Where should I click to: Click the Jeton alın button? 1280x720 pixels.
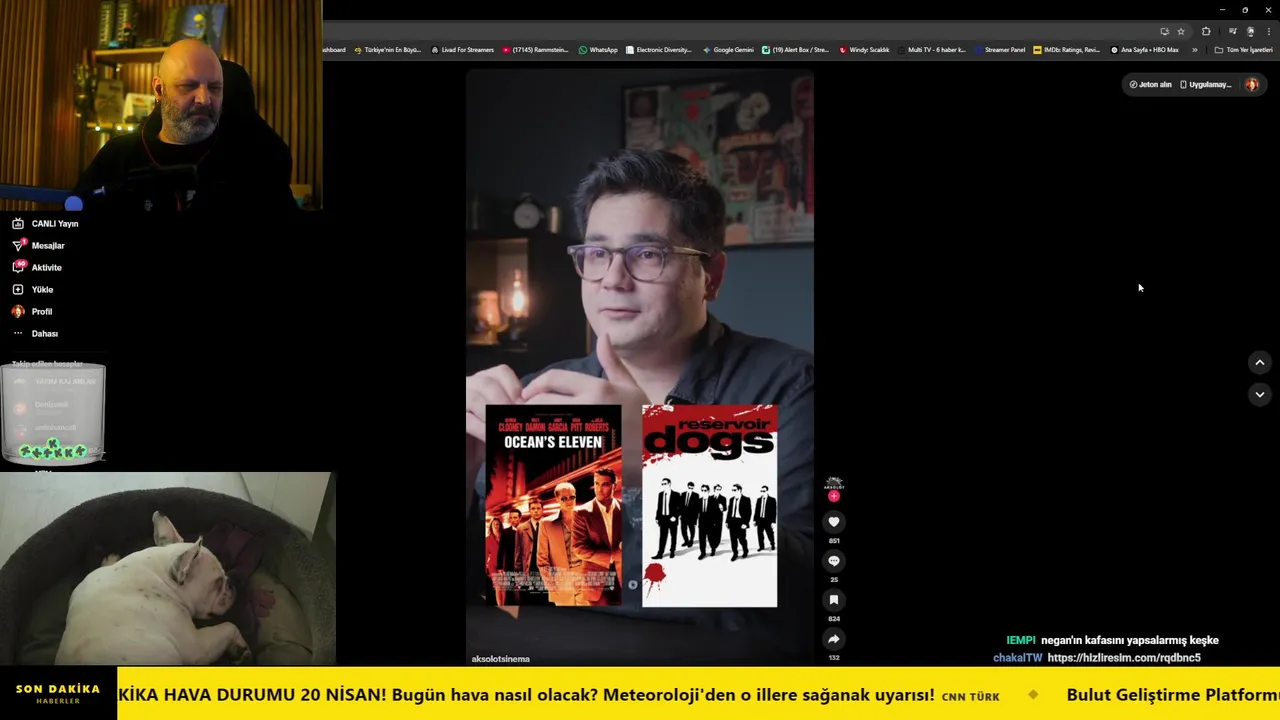[1150, 85]
